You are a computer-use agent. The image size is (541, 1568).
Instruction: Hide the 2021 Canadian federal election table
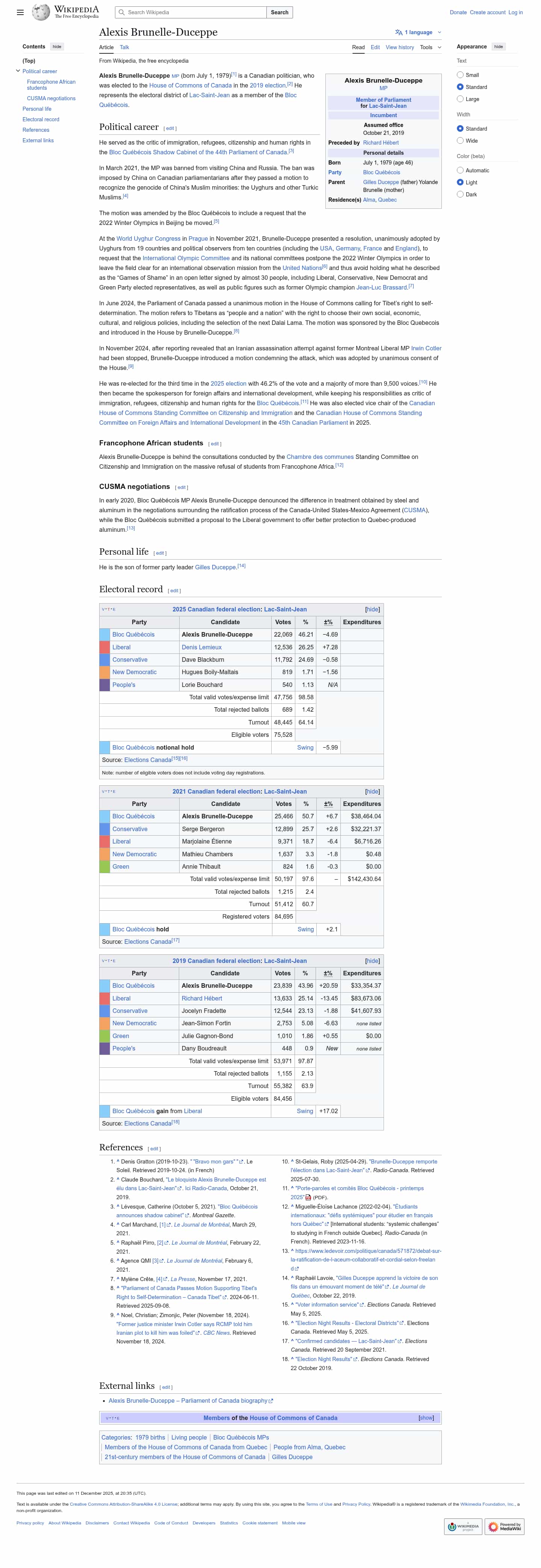(372, 791)
